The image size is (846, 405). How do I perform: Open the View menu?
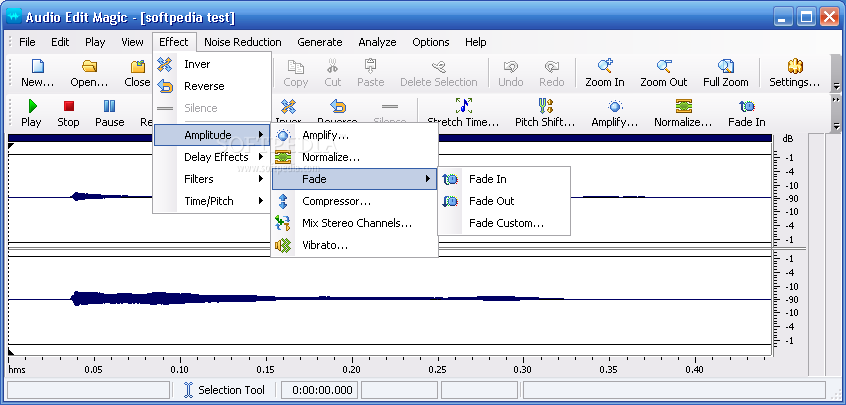(132, 42)
